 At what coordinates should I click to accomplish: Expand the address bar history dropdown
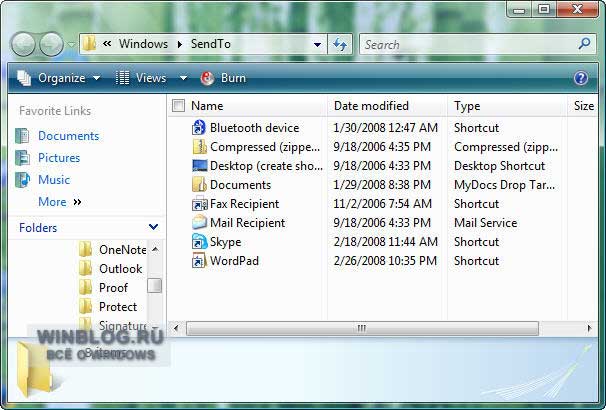point(317,44)
